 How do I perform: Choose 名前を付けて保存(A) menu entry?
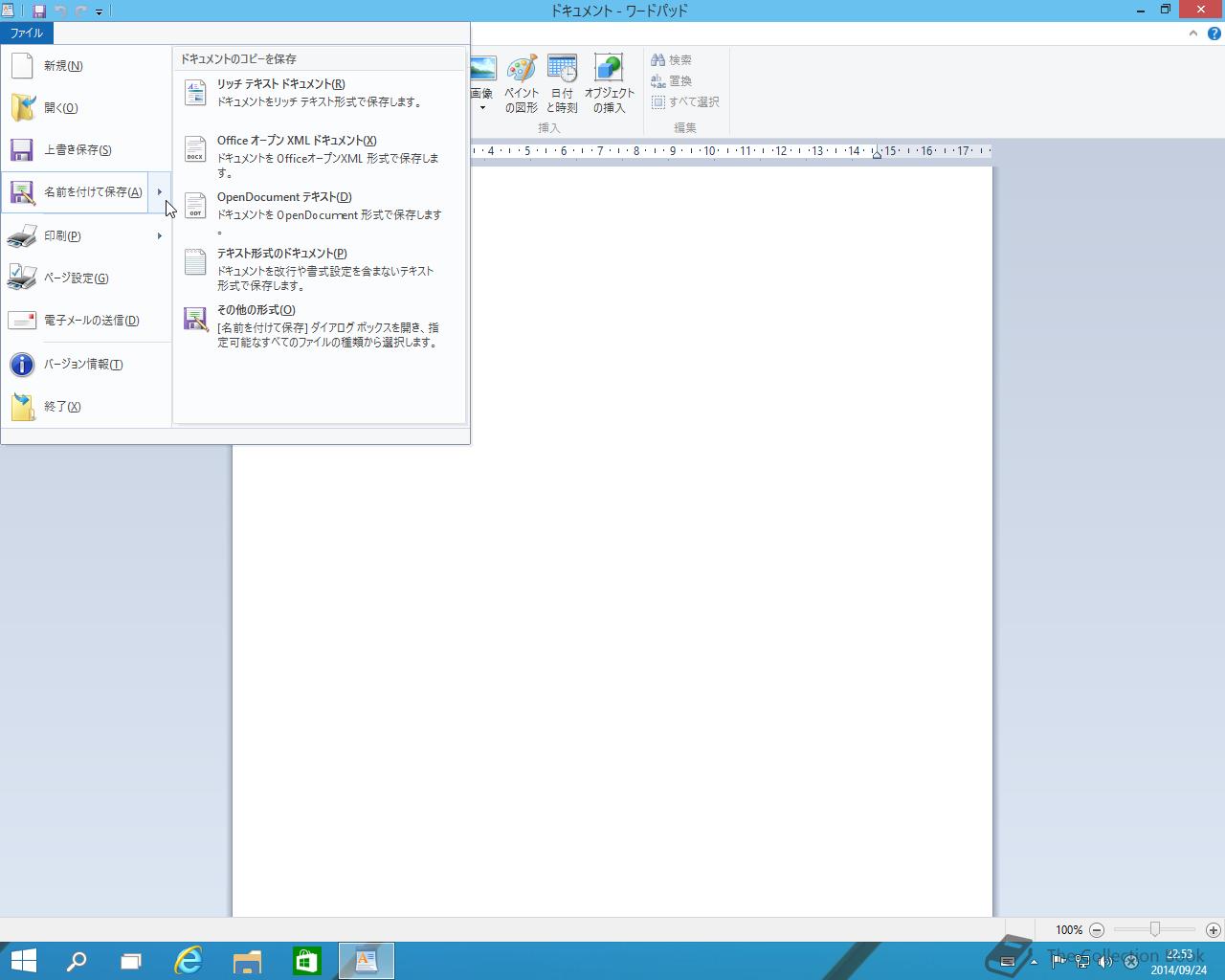pyautogui.click(x=76, y=192)
